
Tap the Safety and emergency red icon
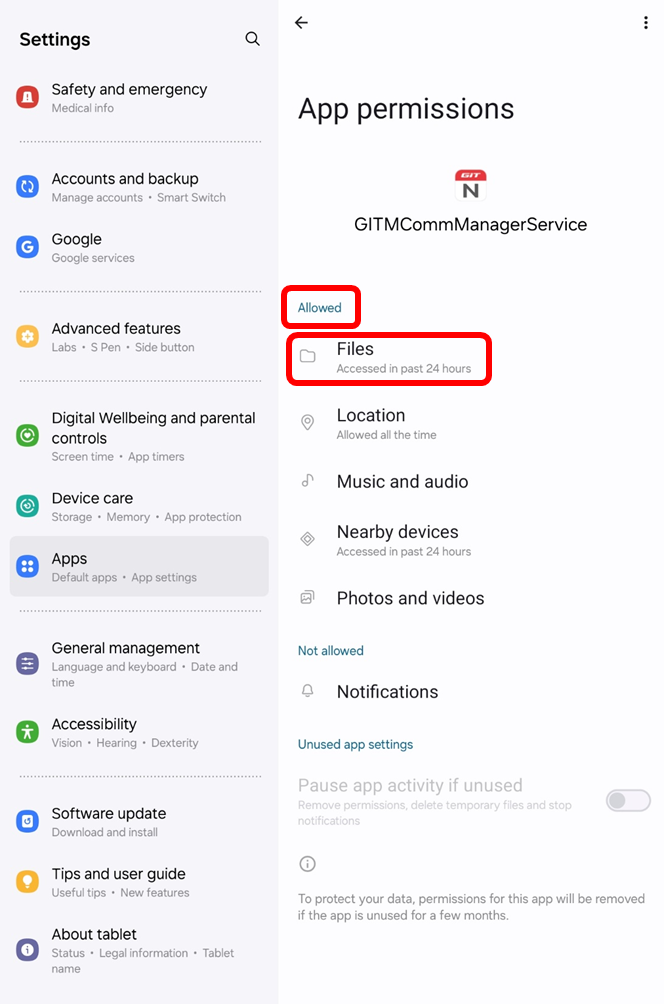point(28,97)
